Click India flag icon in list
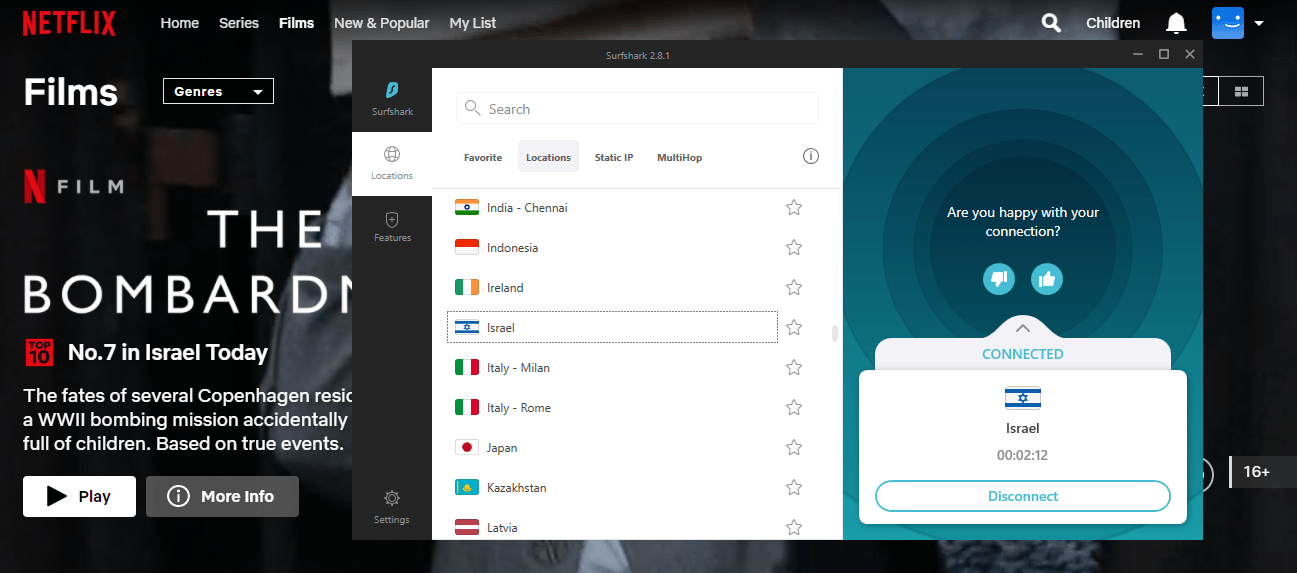 point(467,207)
